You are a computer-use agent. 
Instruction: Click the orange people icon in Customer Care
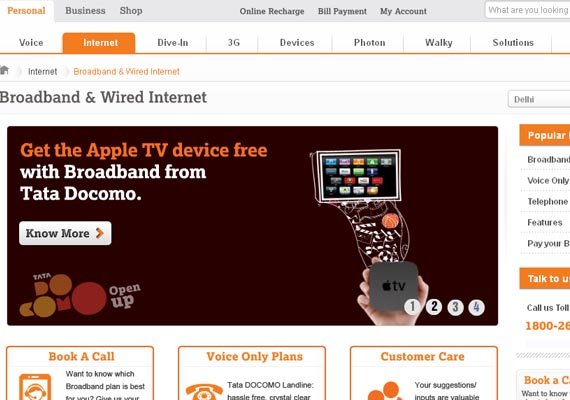385,391
